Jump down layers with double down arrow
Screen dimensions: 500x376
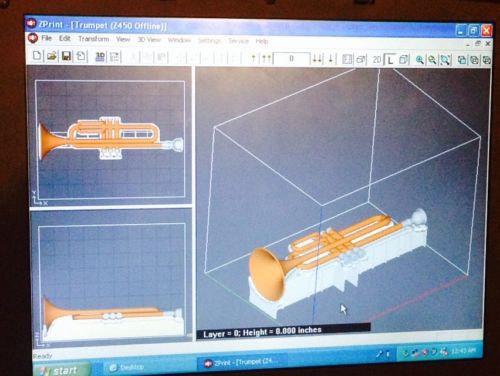[317, 59]
